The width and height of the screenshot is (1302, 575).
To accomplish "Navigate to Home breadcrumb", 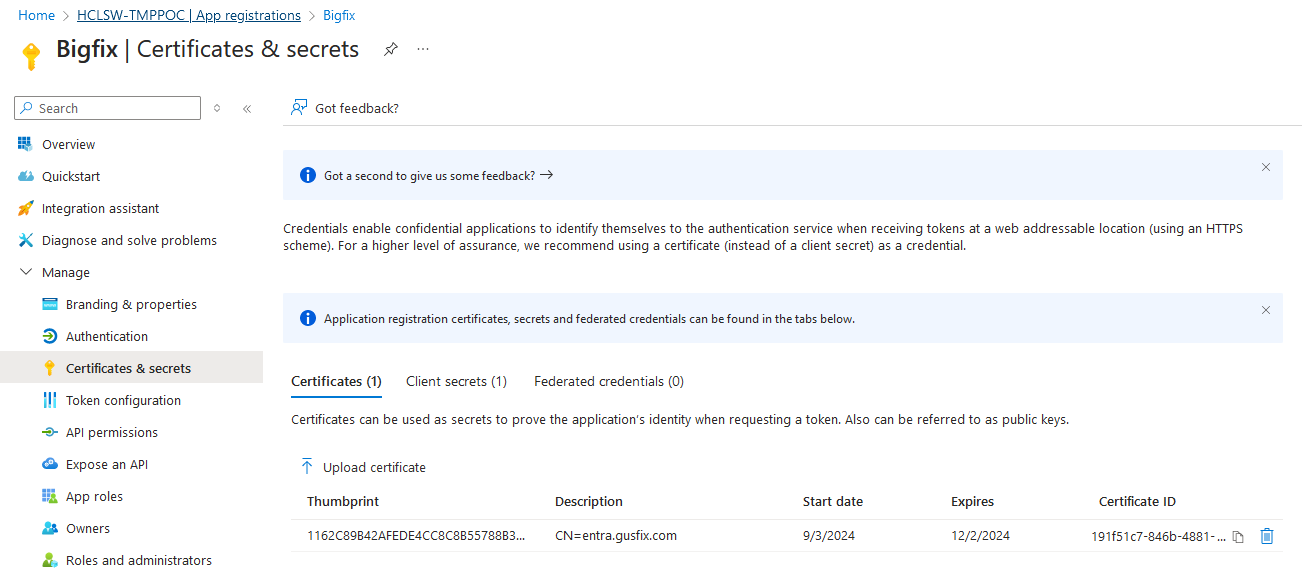I will (x=36, y=15).
